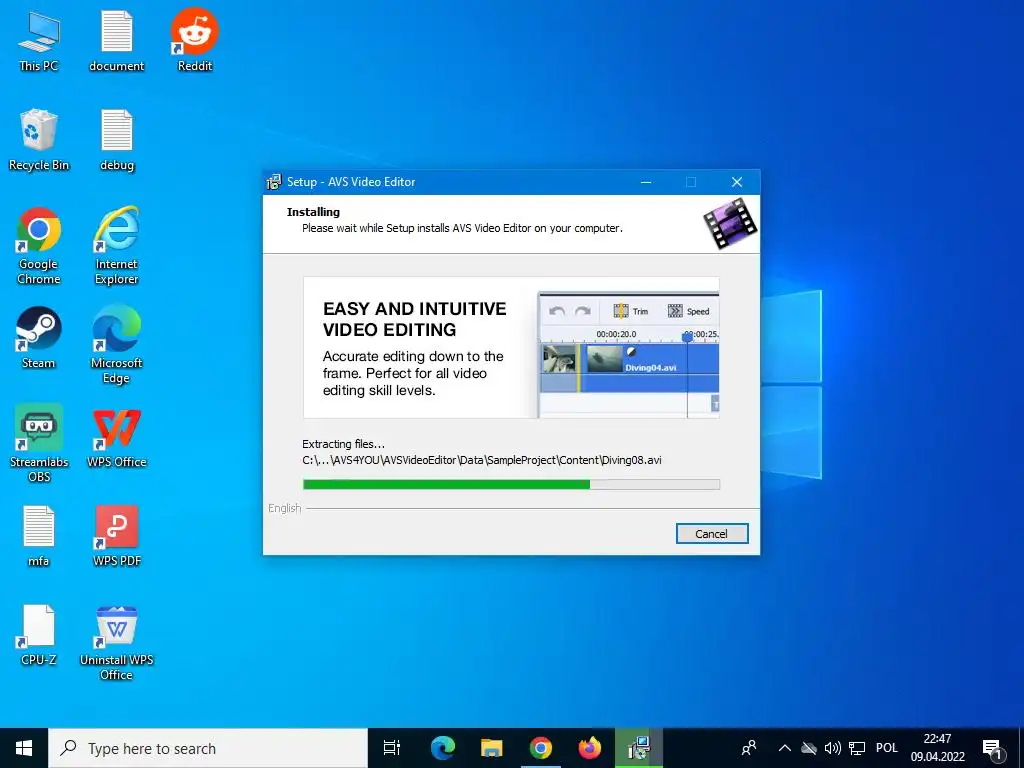Open WPS Office desktop shortcut
Screen dimensions: 1024x768
click(117, 437)
